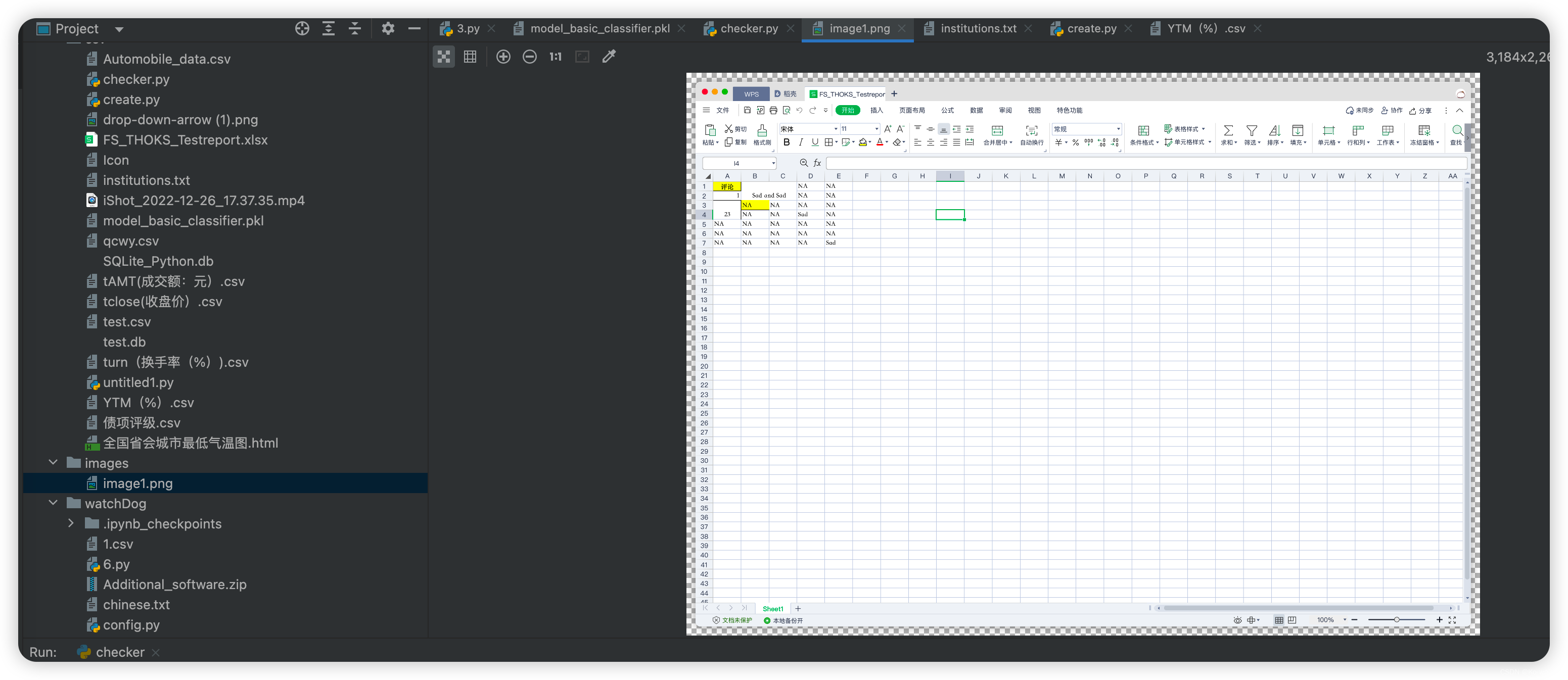1568x680 pixels.
Task: Select model_basic_classifier.pkl in tree
Action: point(182,220)
